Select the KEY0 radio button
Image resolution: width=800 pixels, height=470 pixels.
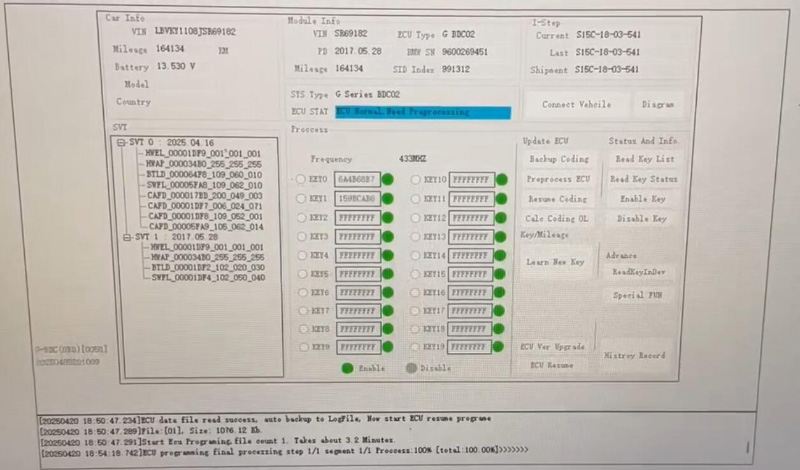point(300,180)
